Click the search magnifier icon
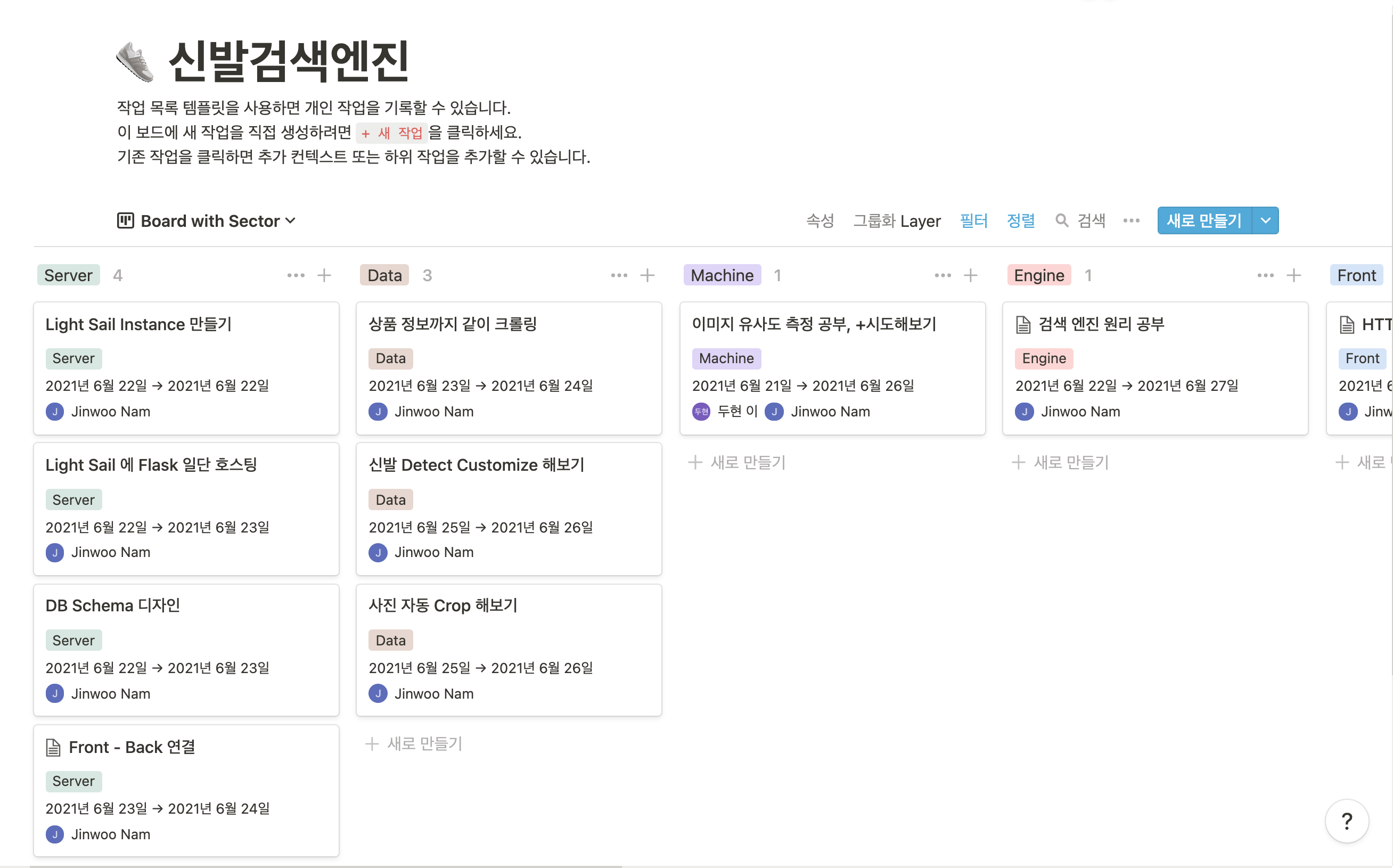 (x=1062, y=220)
